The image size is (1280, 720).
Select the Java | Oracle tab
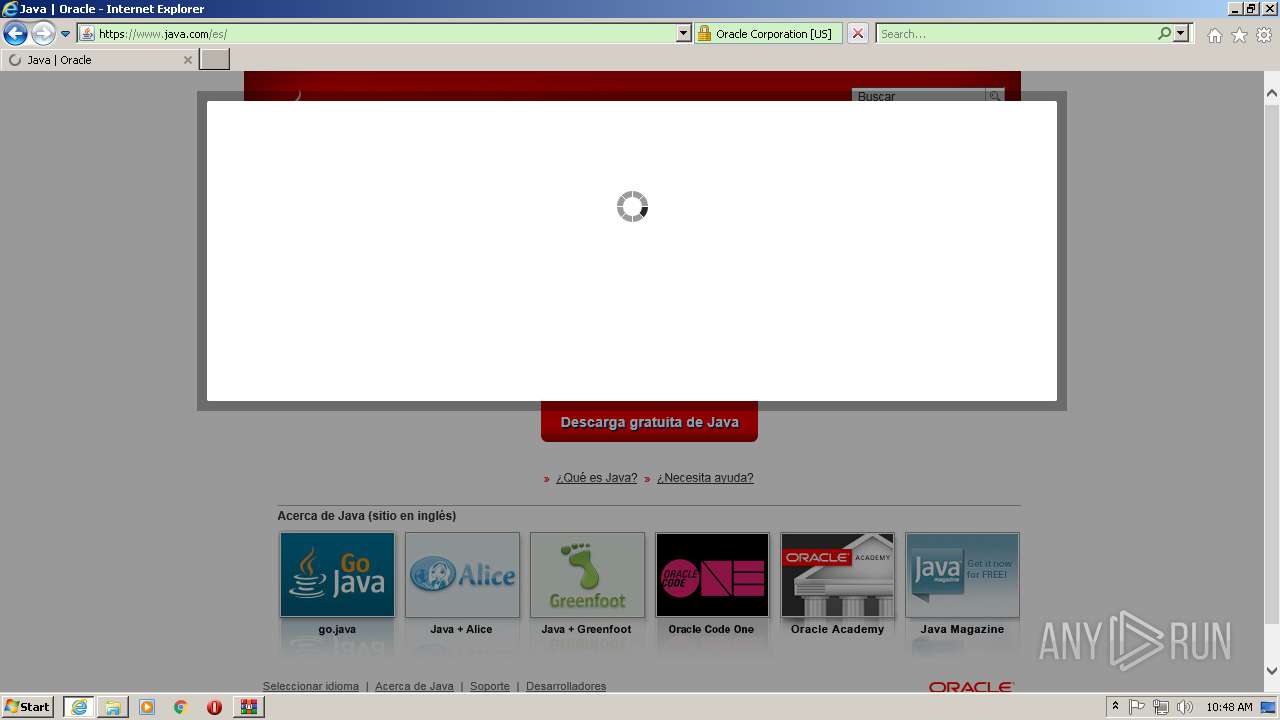[x=99, y=60]
